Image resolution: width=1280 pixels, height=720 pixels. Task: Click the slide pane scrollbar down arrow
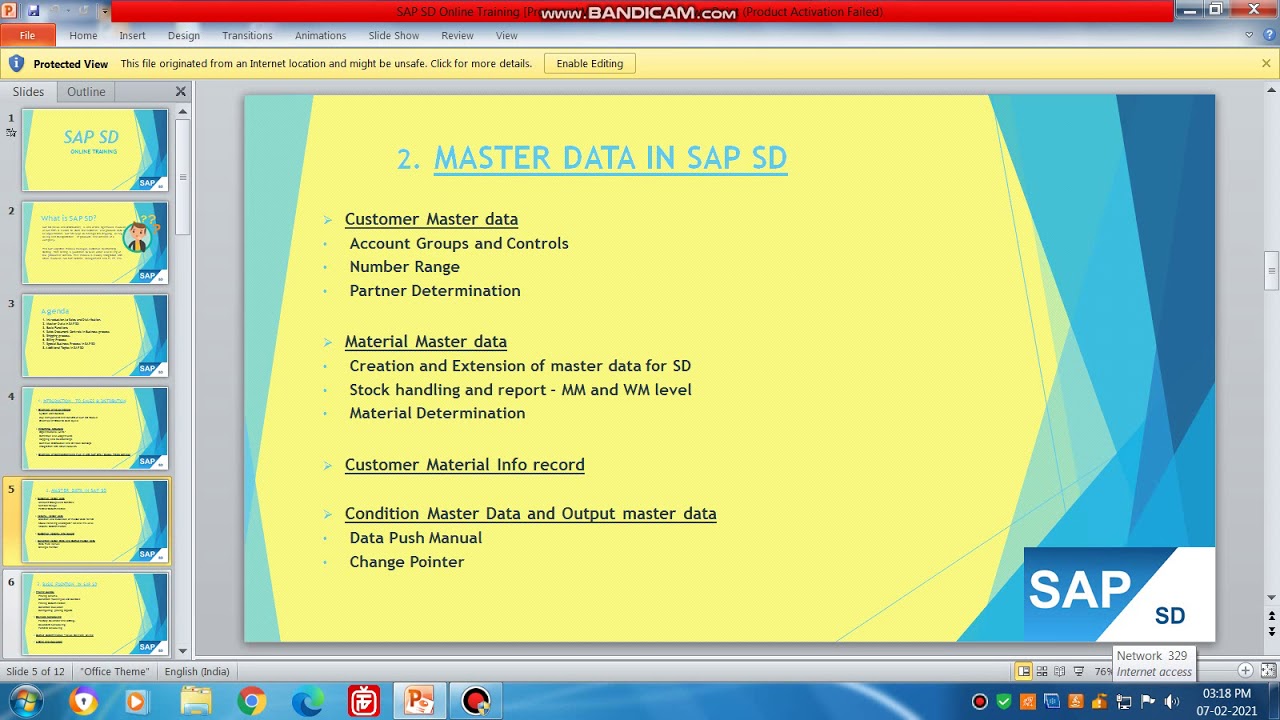(x=182, y=651)
